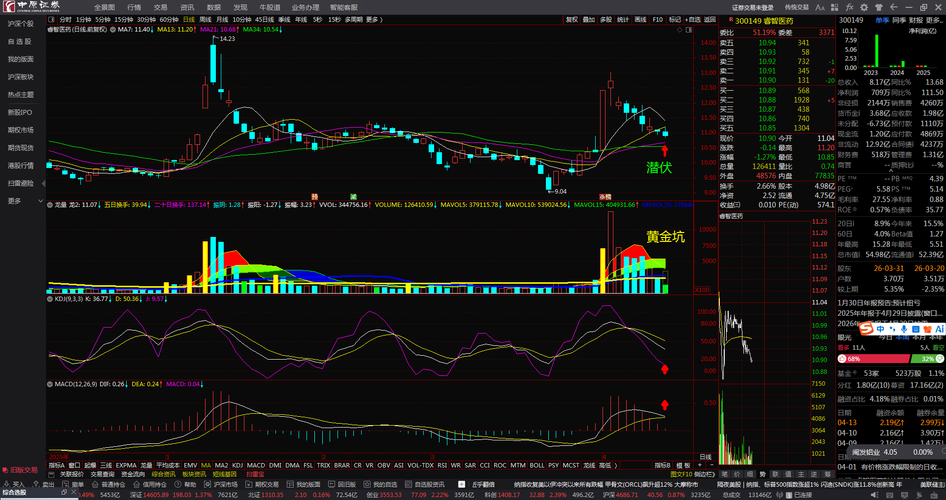The height and width of the screenshot is (500, 946).
Task: Toggle the 叠加 overlay button
Action: click(x=589, y=20)
